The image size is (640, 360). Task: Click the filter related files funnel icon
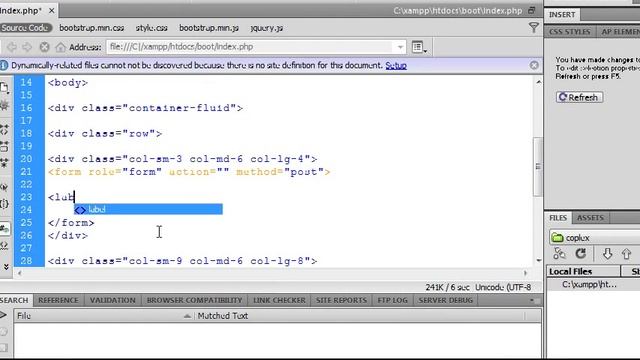pos(533,27)
